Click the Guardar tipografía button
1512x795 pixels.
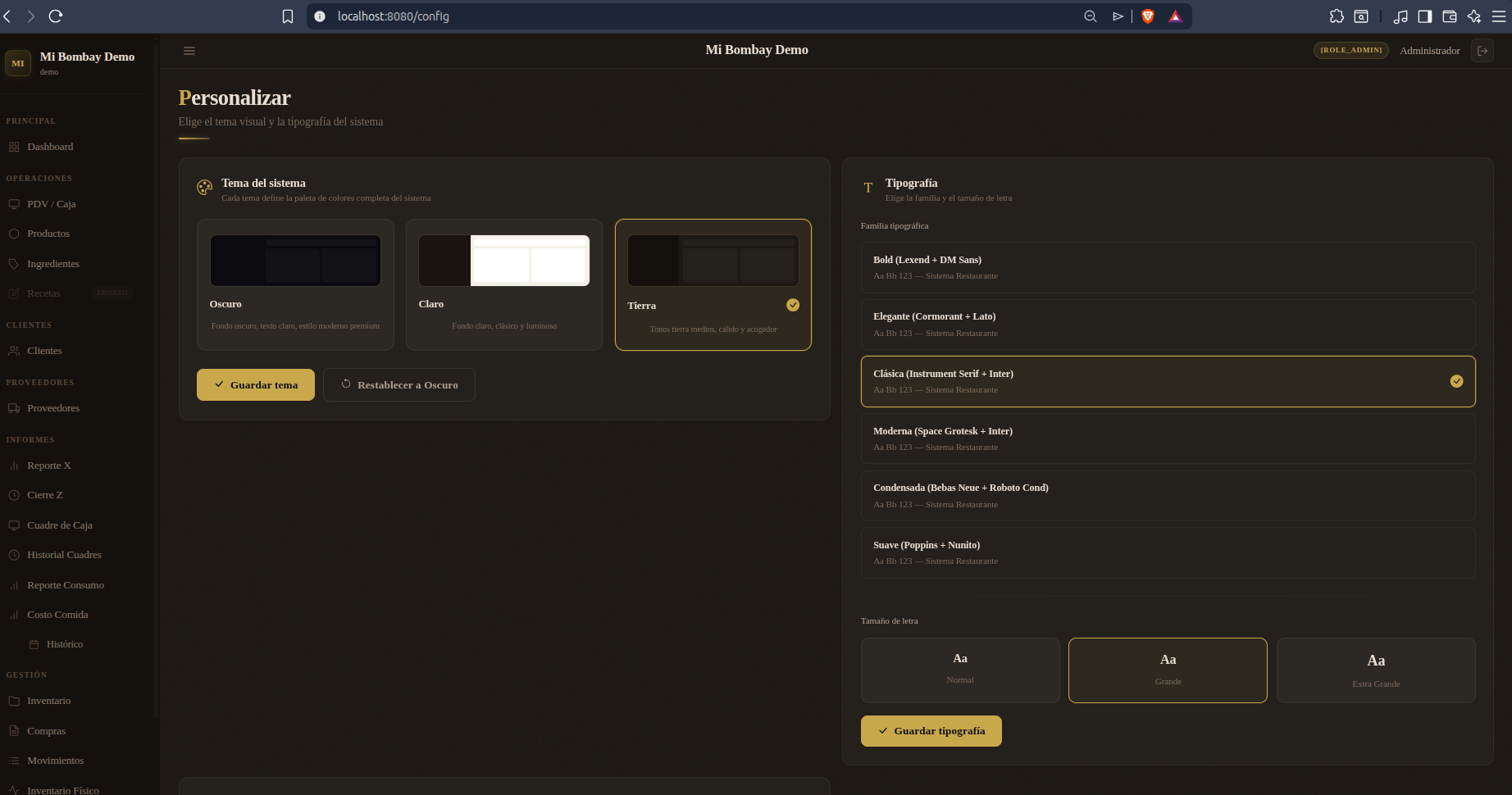pyautogui.click(x=931, y=731)
